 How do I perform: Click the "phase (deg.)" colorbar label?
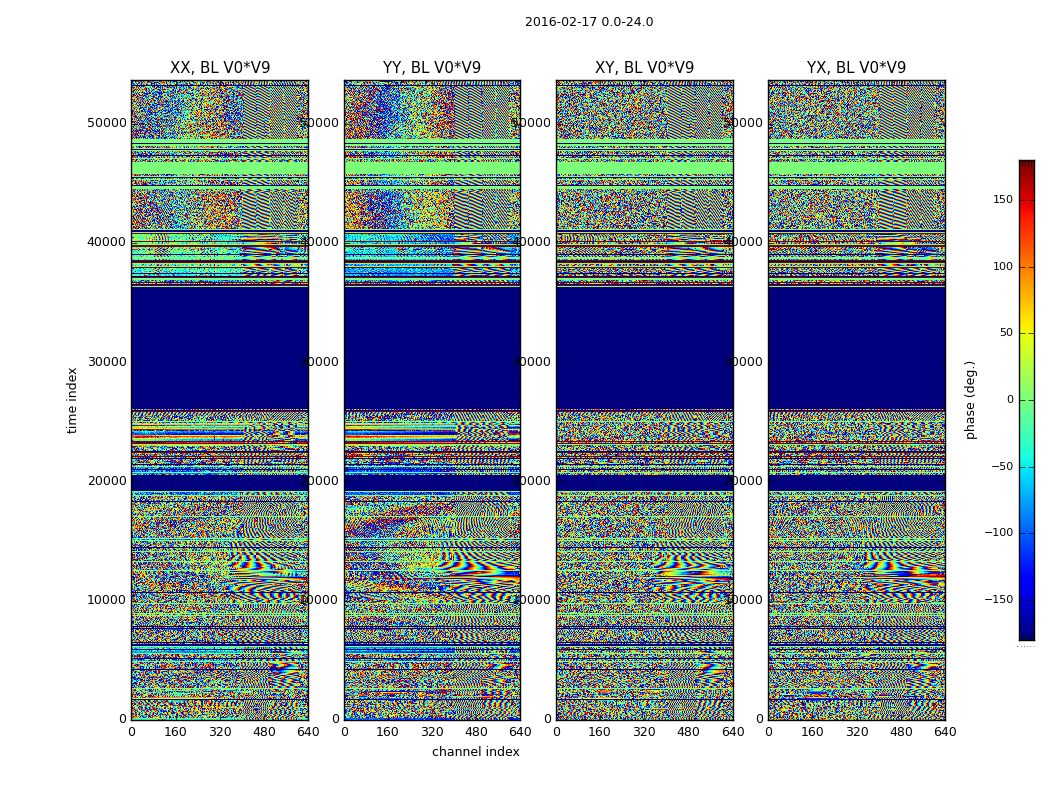[970, 400]
